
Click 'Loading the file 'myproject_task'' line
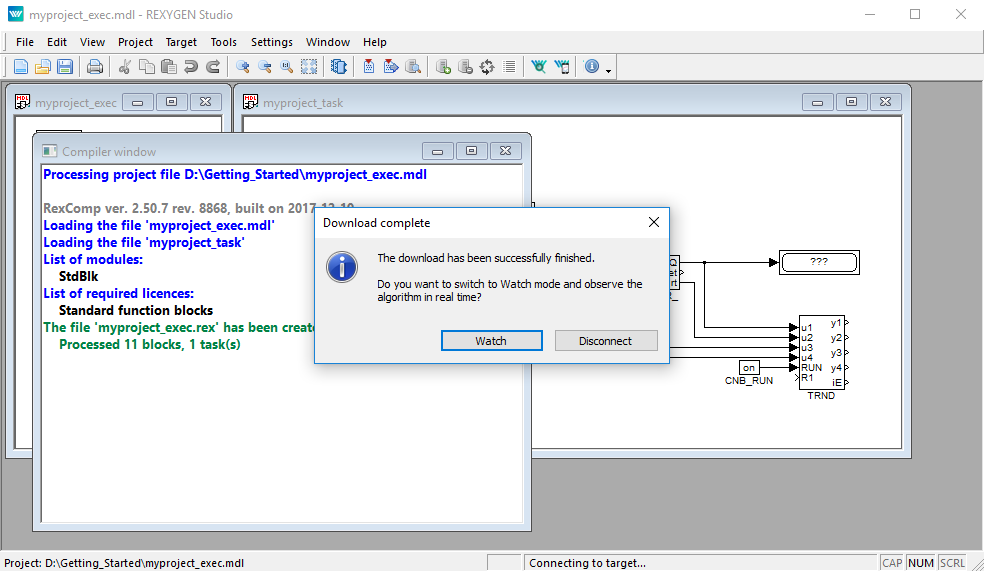coord(144,242)
